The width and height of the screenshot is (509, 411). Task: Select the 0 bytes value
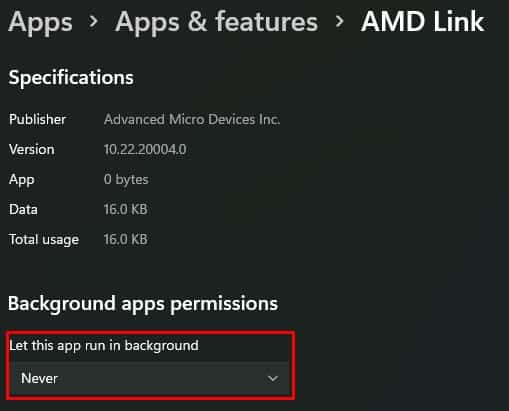coord(126,180)
